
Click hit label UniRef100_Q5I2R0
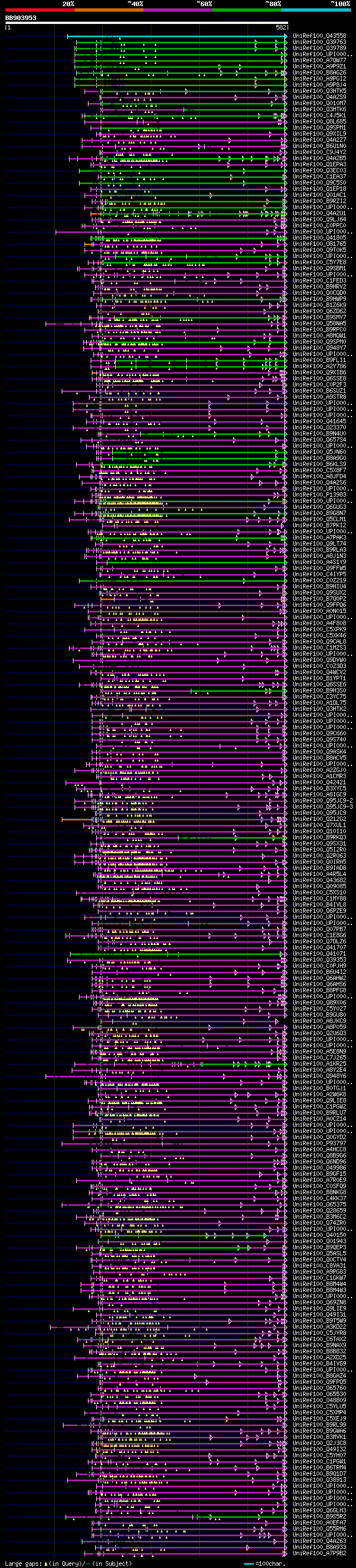click(319, 850)
